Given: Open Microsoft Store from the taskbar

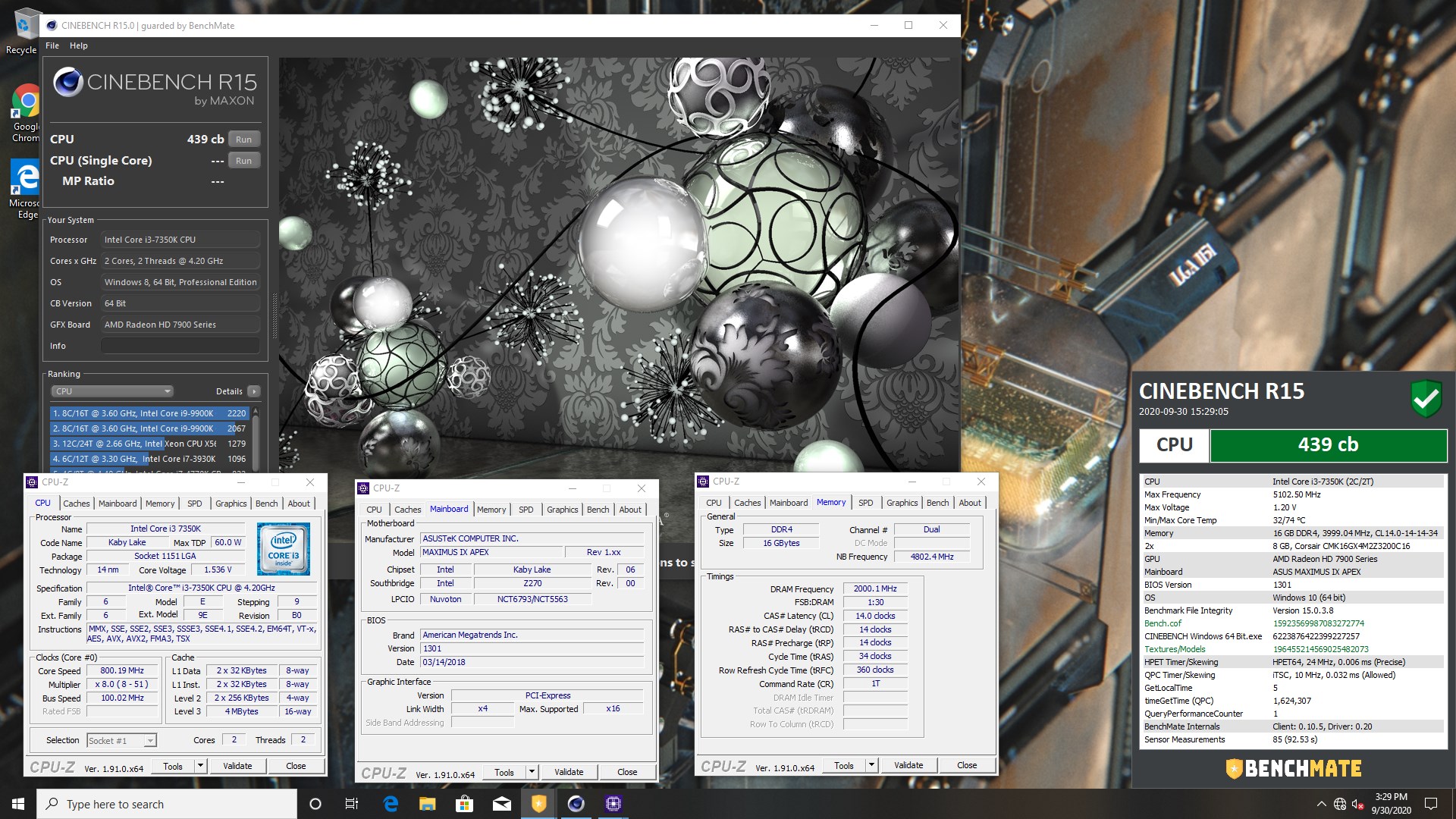Looking at the screenshot, I should pyautogui.click(x=464, y=804).
